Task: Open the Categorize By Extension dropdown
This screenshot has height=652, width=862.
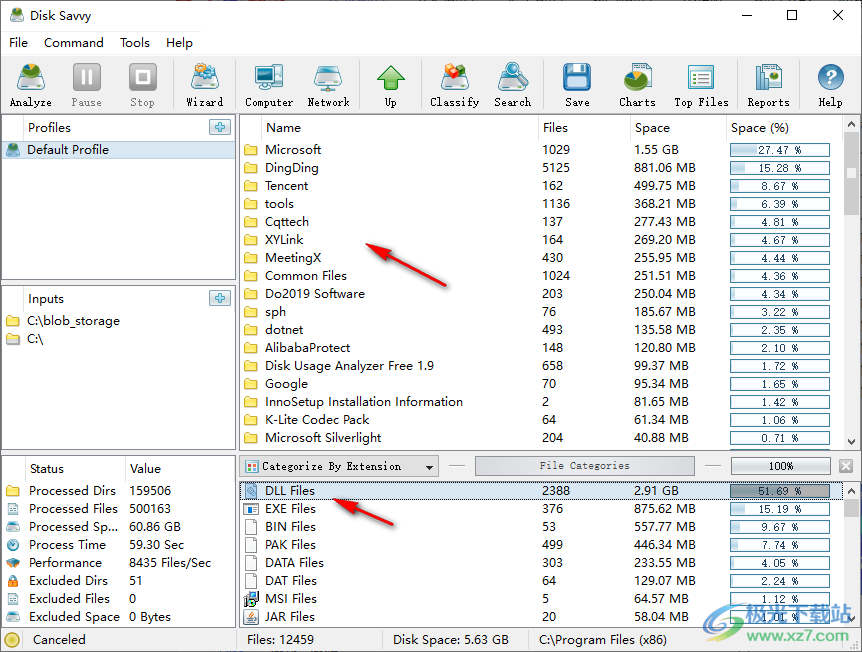Action: click(x=339, y=466)
